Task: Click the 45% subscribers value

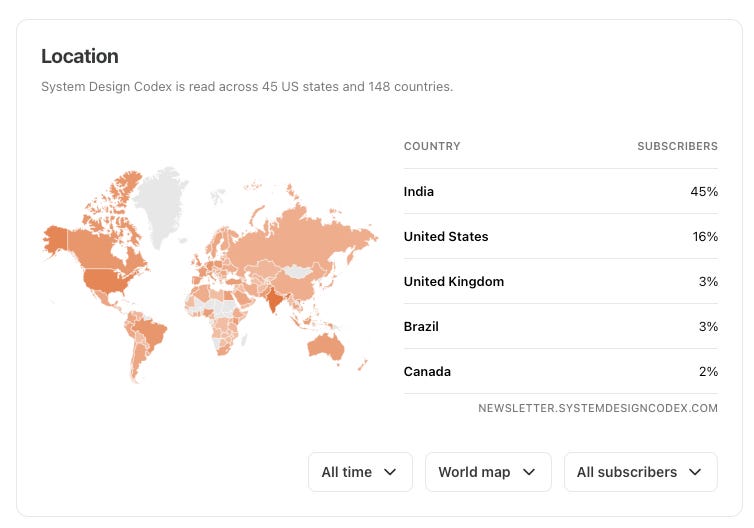Action: [x=704, y=191]
